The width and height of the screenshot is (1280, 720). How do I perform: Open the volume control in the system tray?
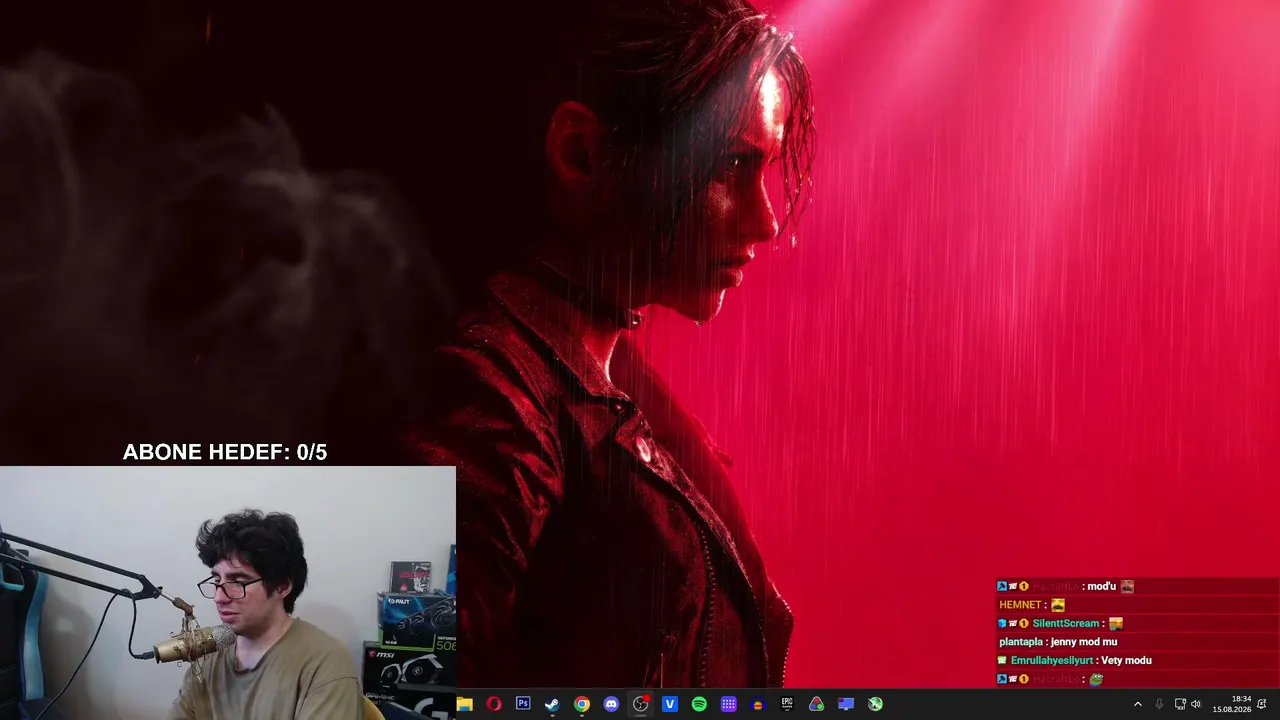tap(1196, 704)
